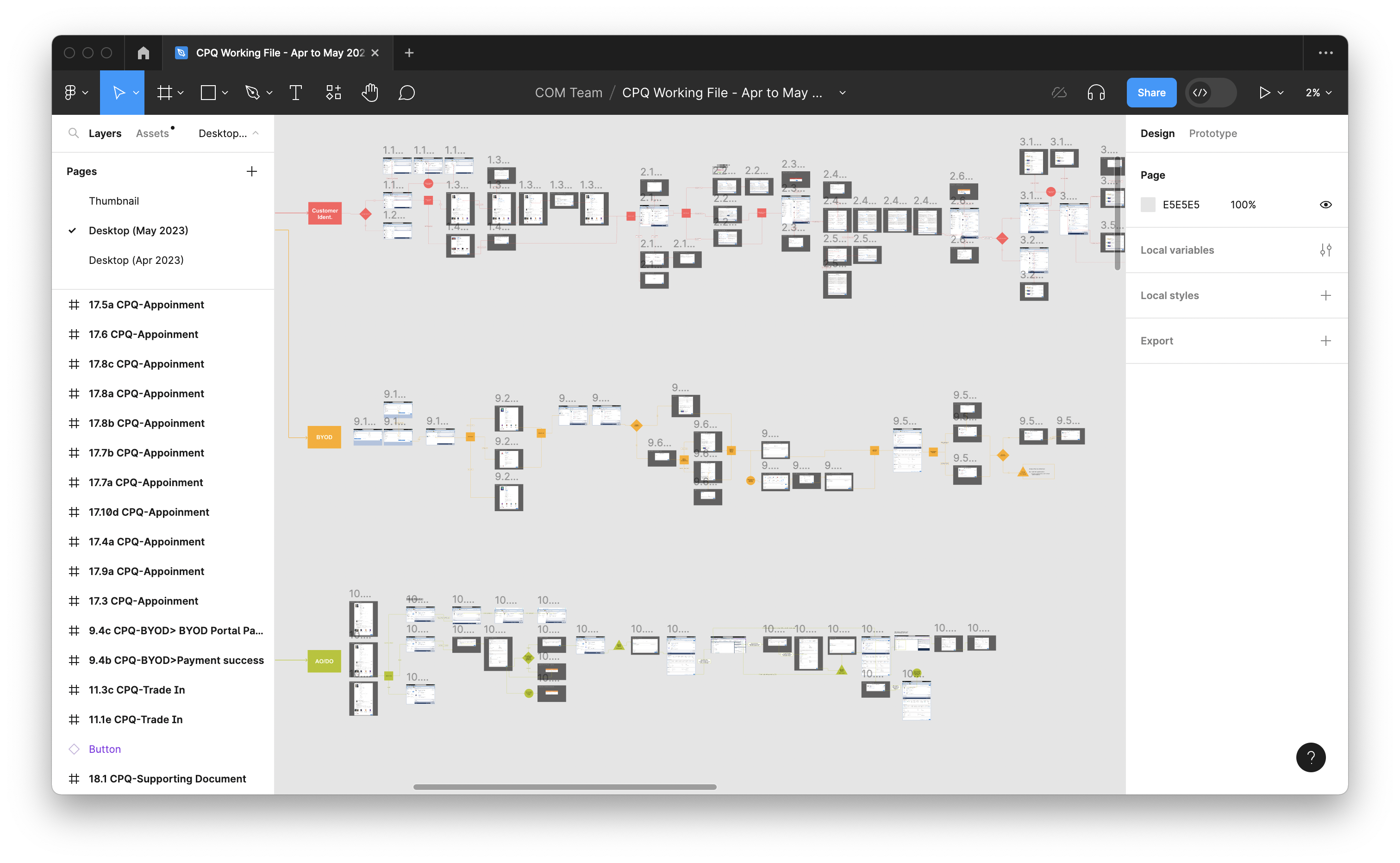Expand shape tools dropdown
This screenshot has width=1400, height=863.
point(225,93)
